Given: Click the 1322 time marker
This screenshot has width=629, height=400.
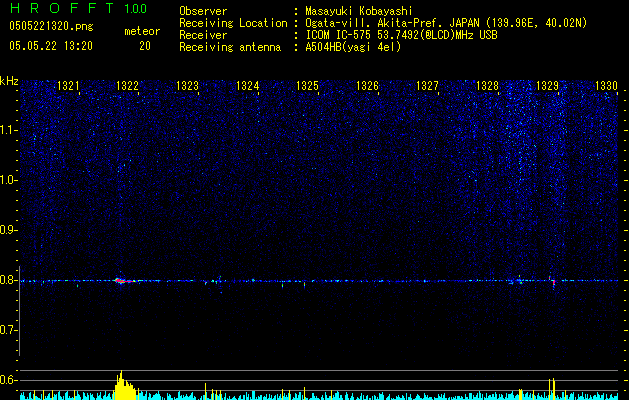Looking at the screenshot, I should pos(127,86).
